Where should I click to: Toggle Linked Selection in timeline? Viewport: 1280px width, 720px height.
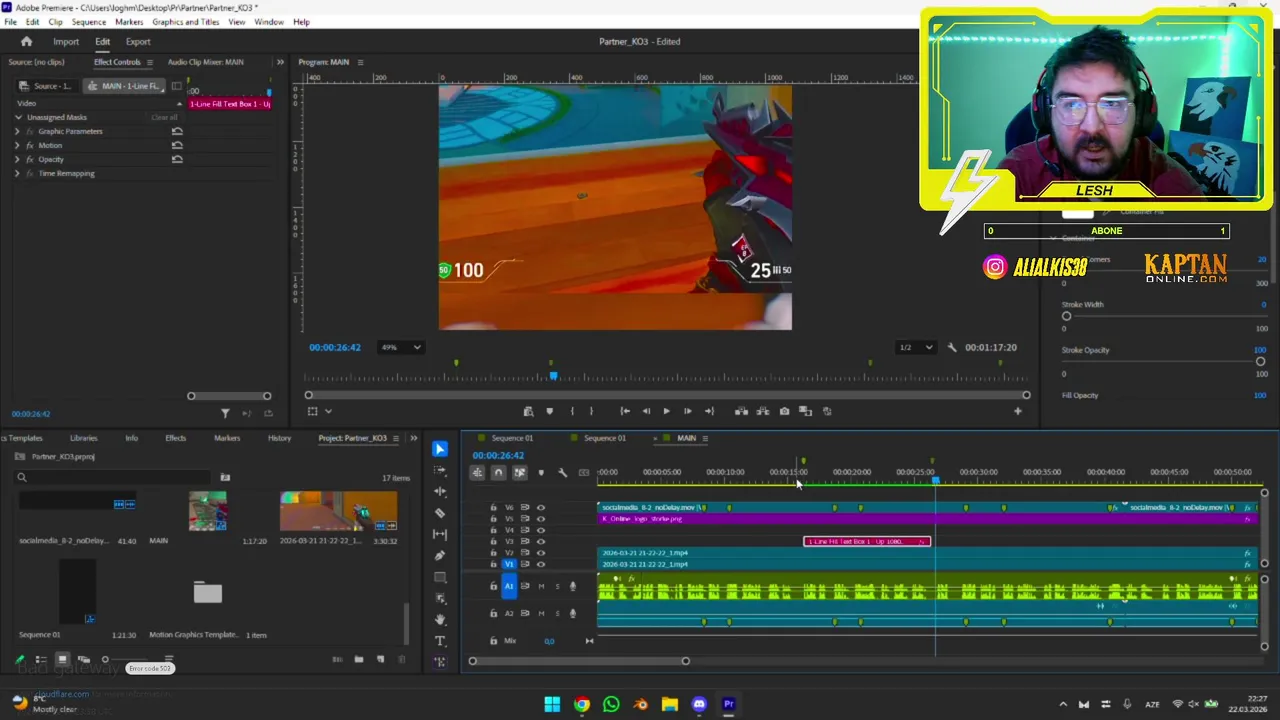519,473
